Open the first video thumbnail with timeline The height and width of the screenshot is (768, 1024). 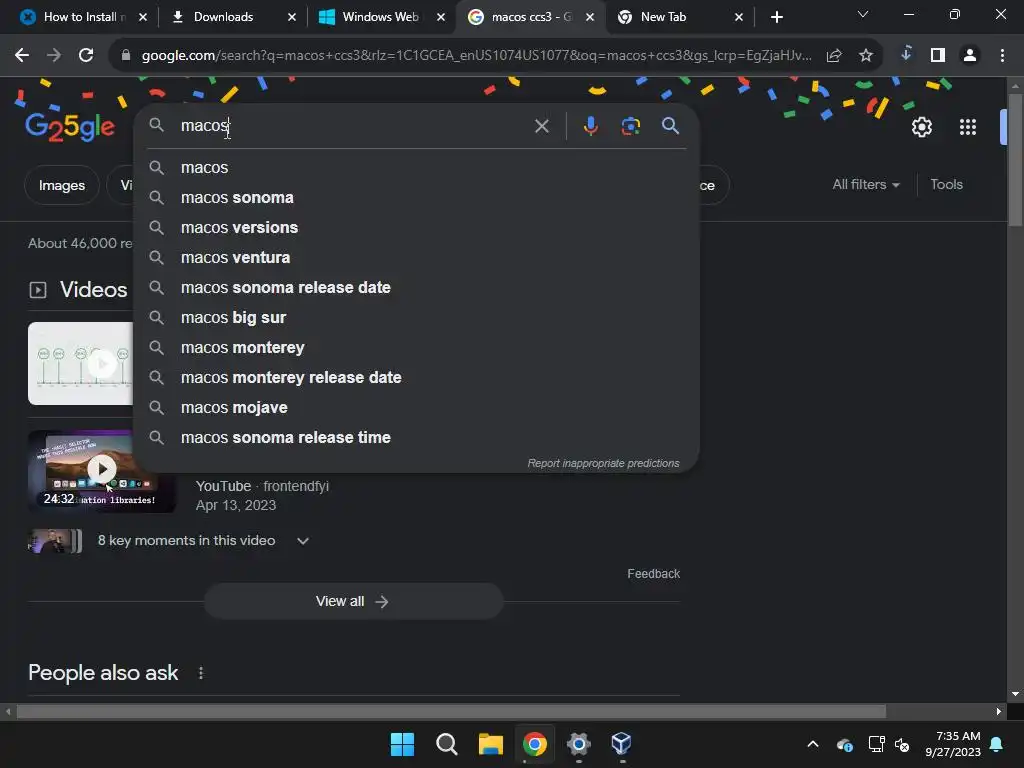80,363
